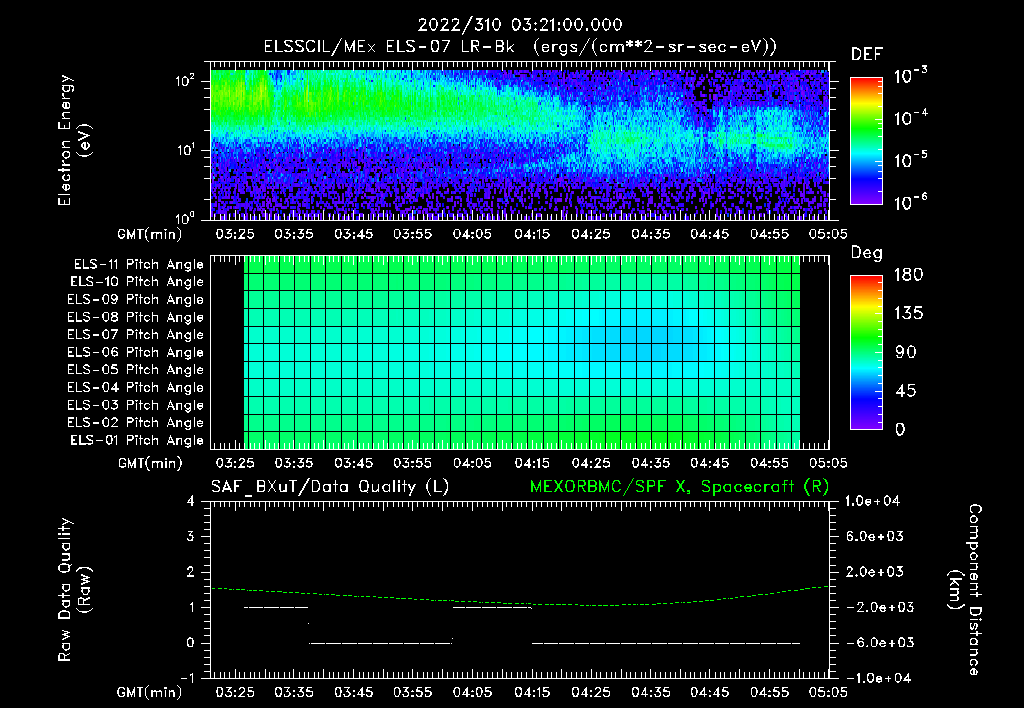Click the electron energy spectrogram plot

520,141
